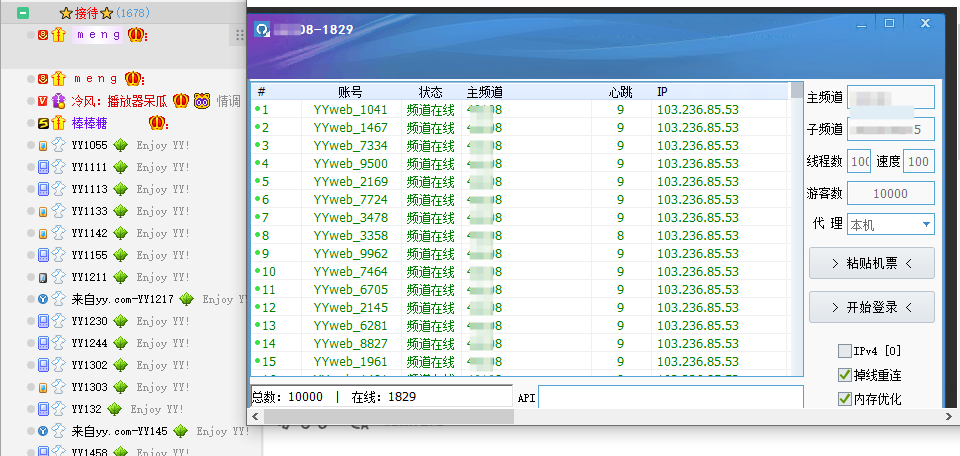Click the blue Y web icon on YY1217 row
The image size is (960, 456).
pyautogui.click(x=42, y=299)
